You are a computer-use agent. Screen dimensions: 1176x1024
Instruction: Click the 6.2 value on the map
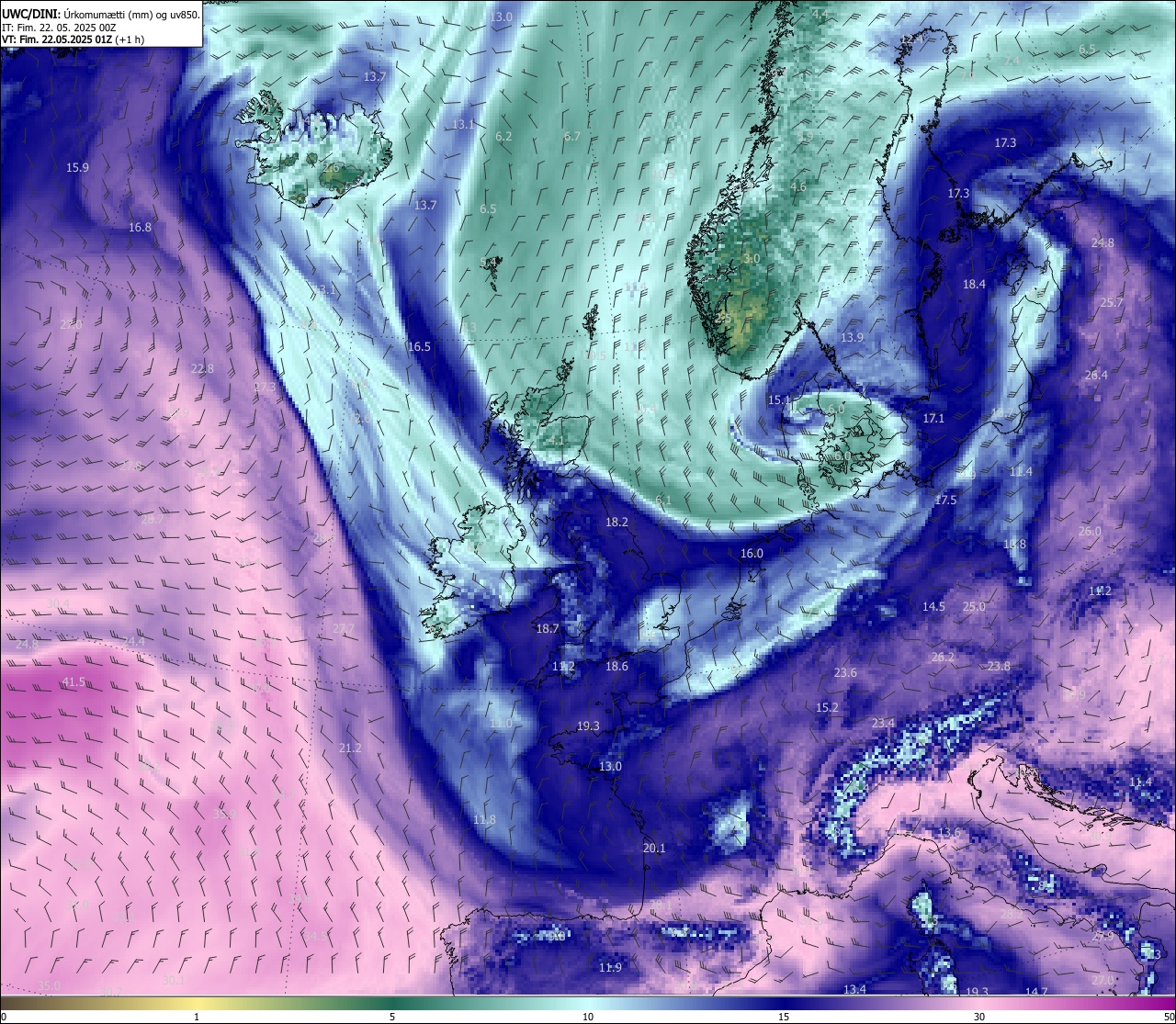tap(503, 137)
